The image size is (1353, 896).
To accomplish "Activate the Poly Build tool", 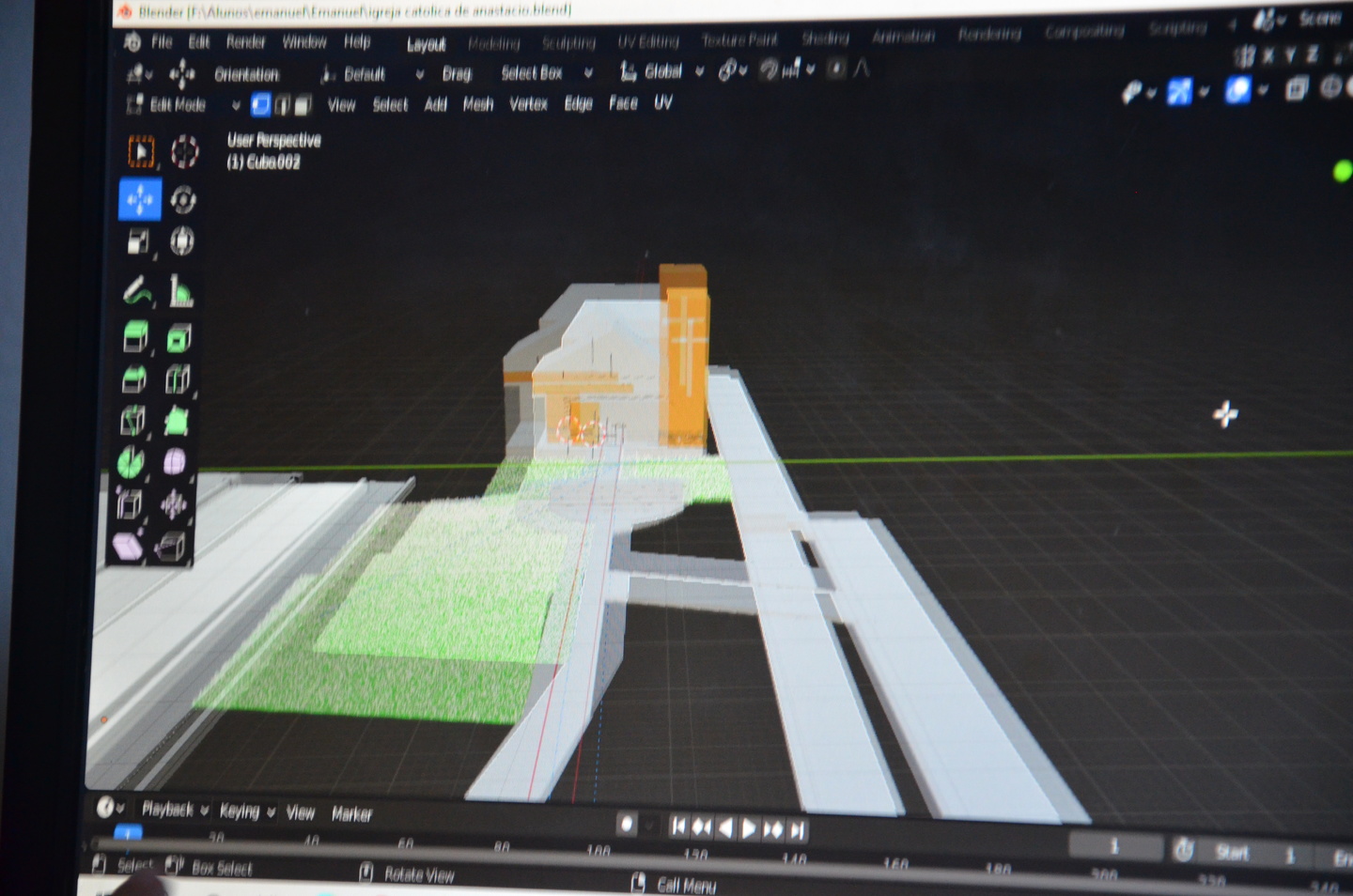I will [x=176, y=421].
